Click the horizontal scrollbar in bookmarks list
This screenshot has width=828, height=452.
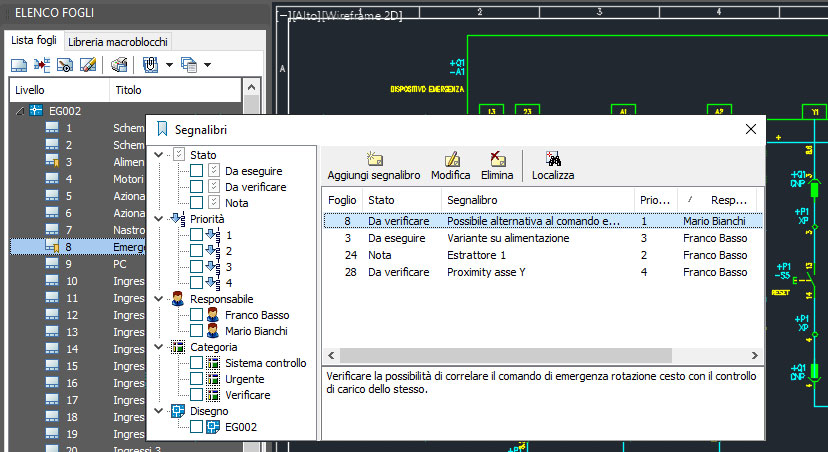pos(540,355)
